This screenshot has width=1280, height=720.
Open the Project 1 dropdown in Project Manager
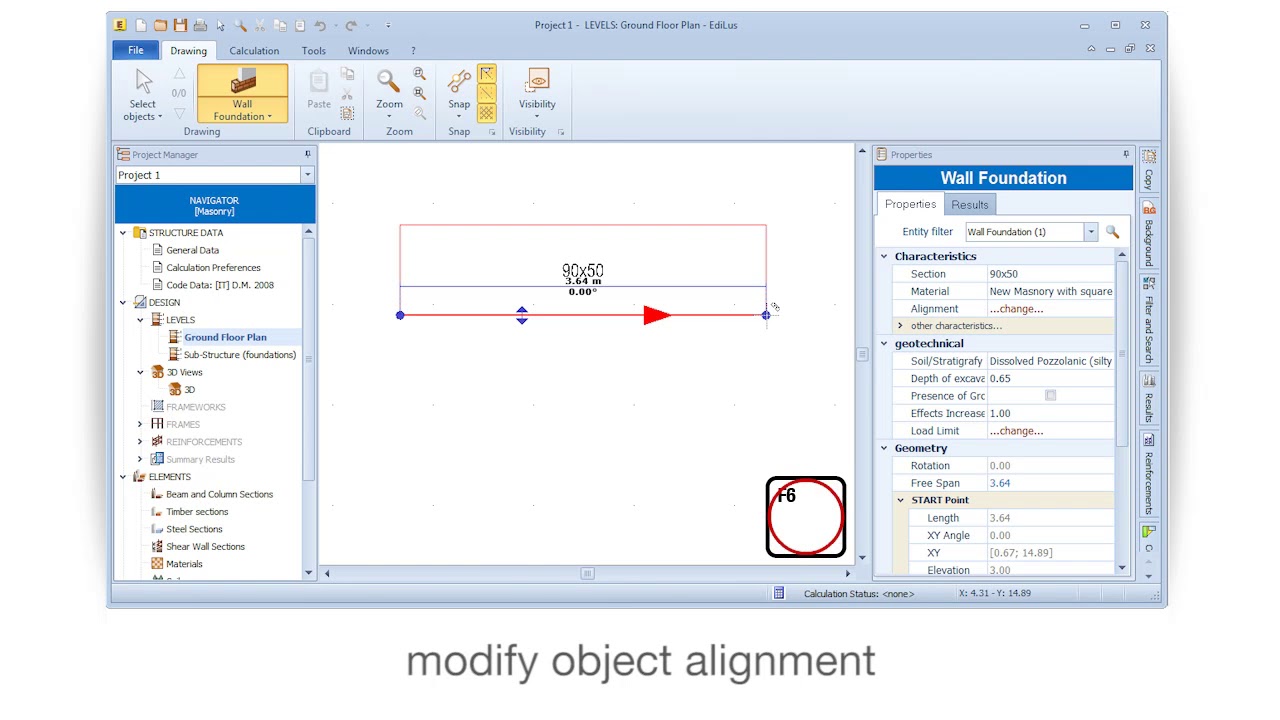(x=307, y=175)
